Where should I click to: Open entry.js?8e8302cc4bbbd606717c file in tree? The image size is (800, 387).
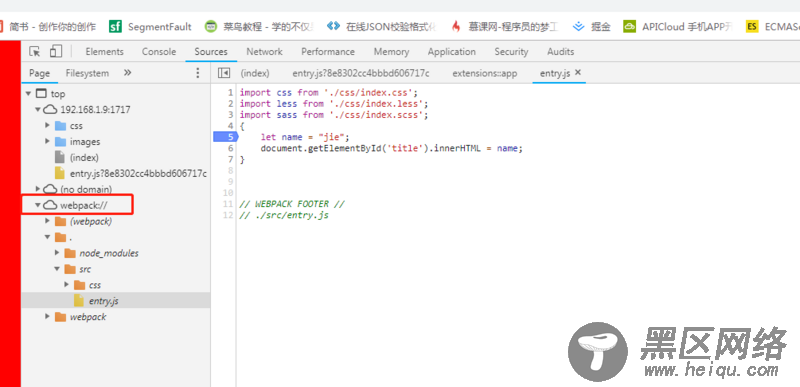click(138, 173)
